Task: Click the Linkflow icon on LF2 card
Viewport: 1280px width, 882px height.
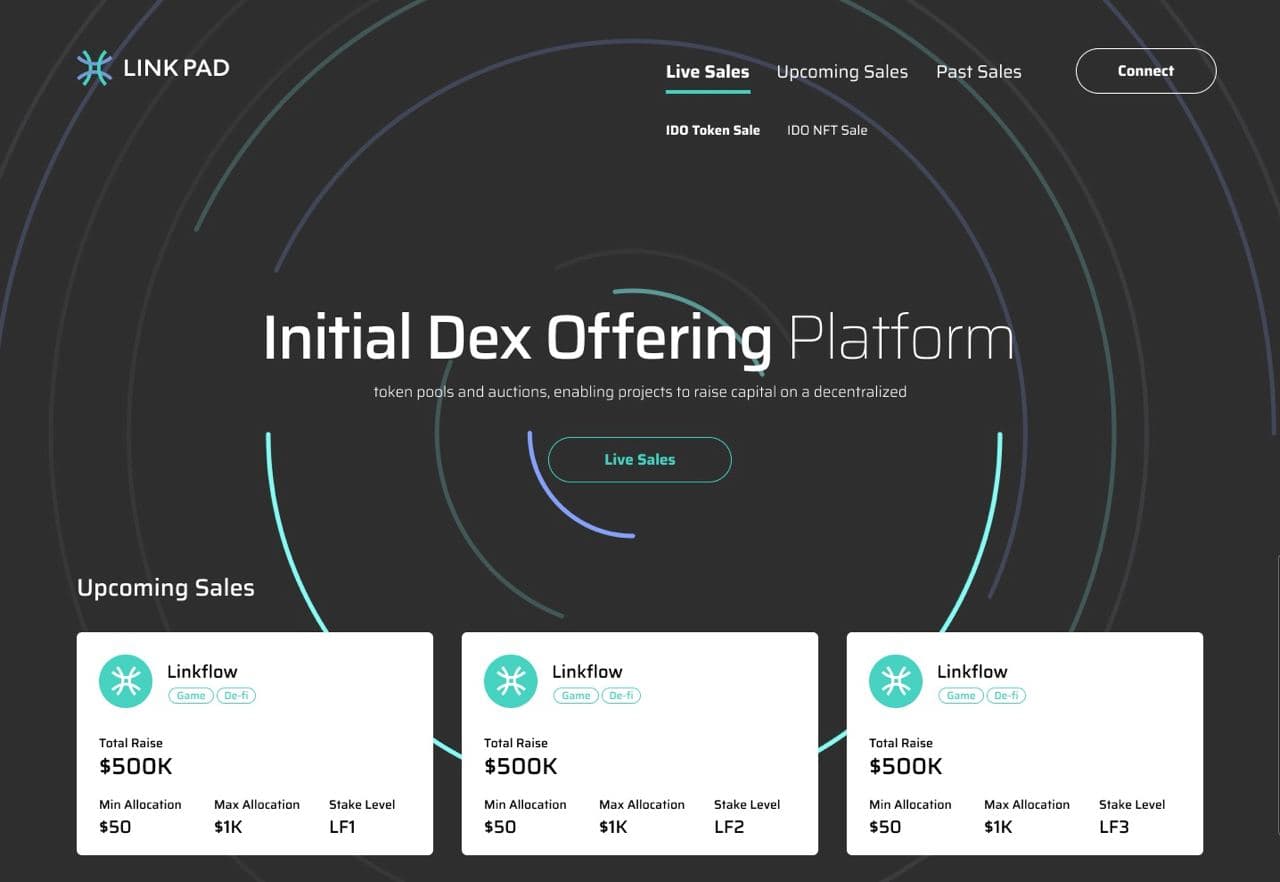Action: [x=510, y=681]
